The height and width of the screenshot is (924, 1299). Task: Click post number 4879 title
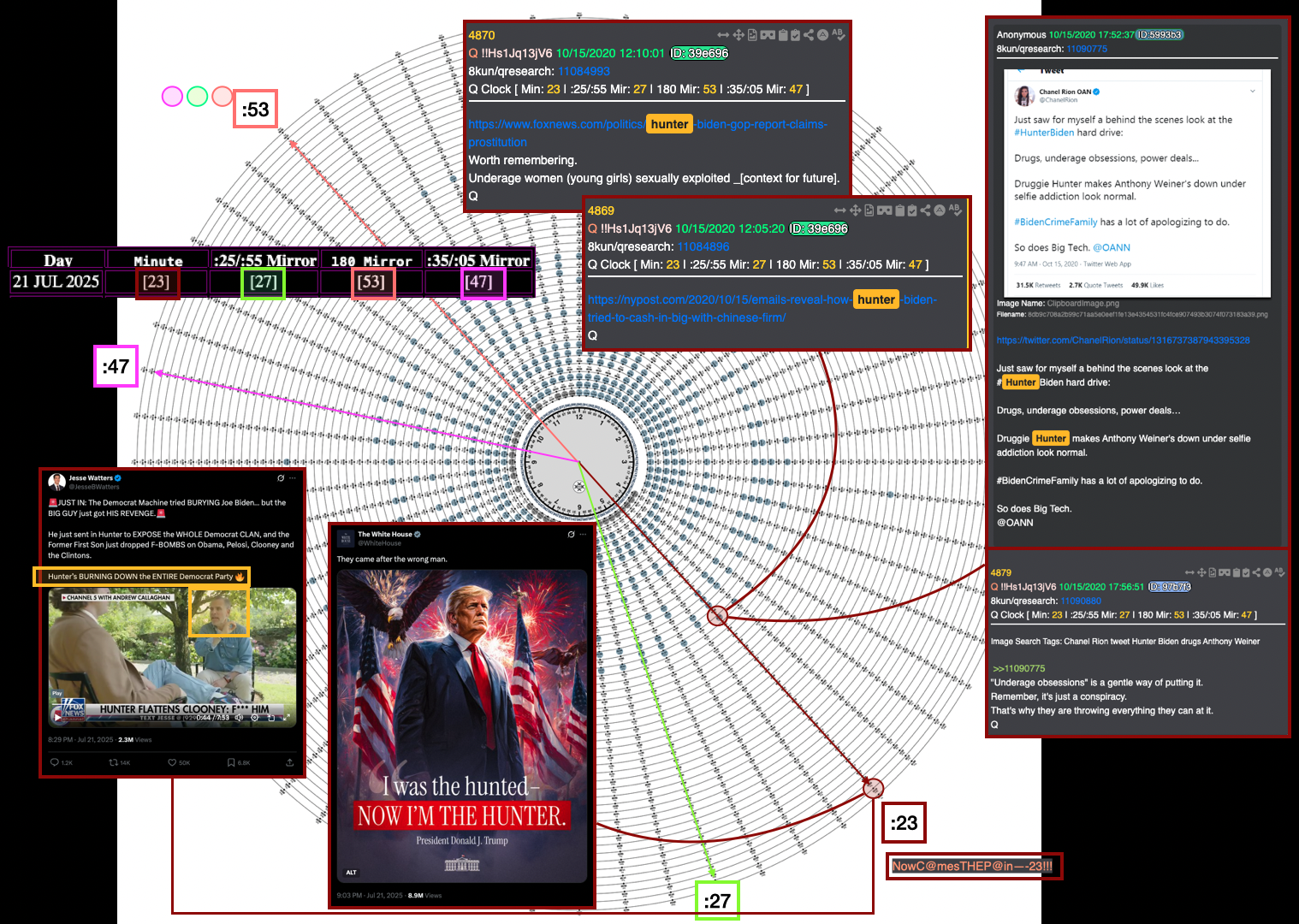tap(1000, 572)
